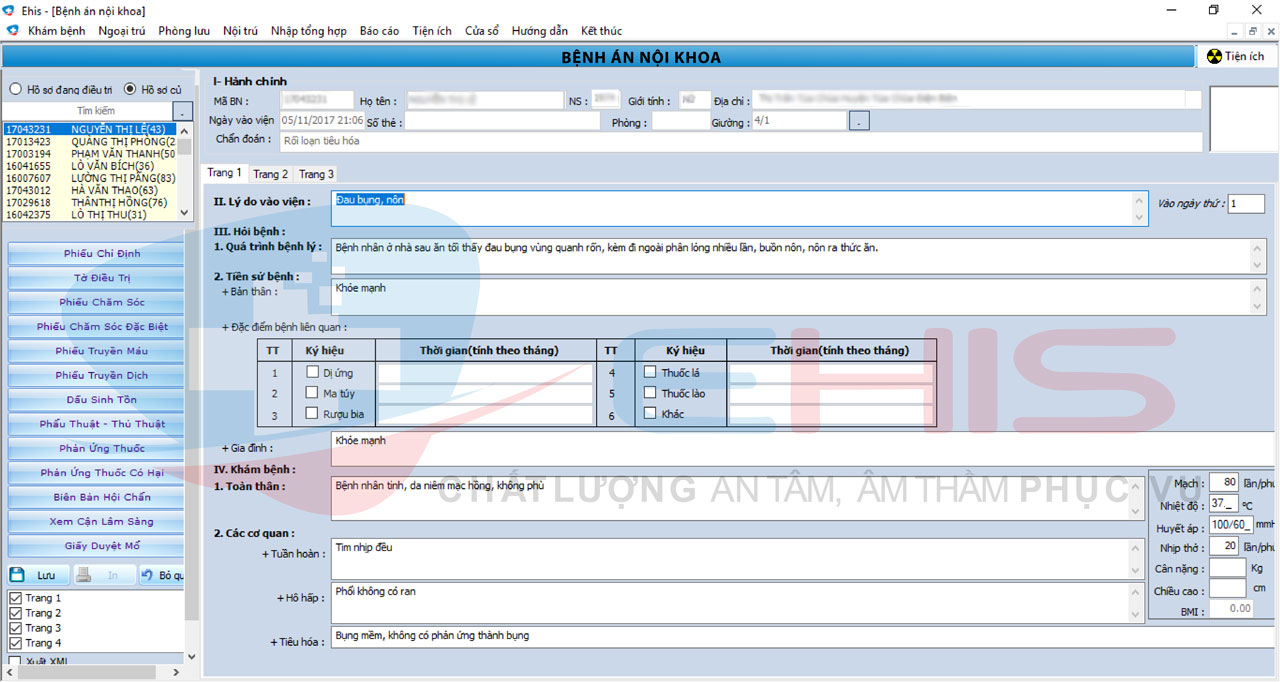Open the Ngoại trú menu
1280x682 pixels.
pos(122,31)
